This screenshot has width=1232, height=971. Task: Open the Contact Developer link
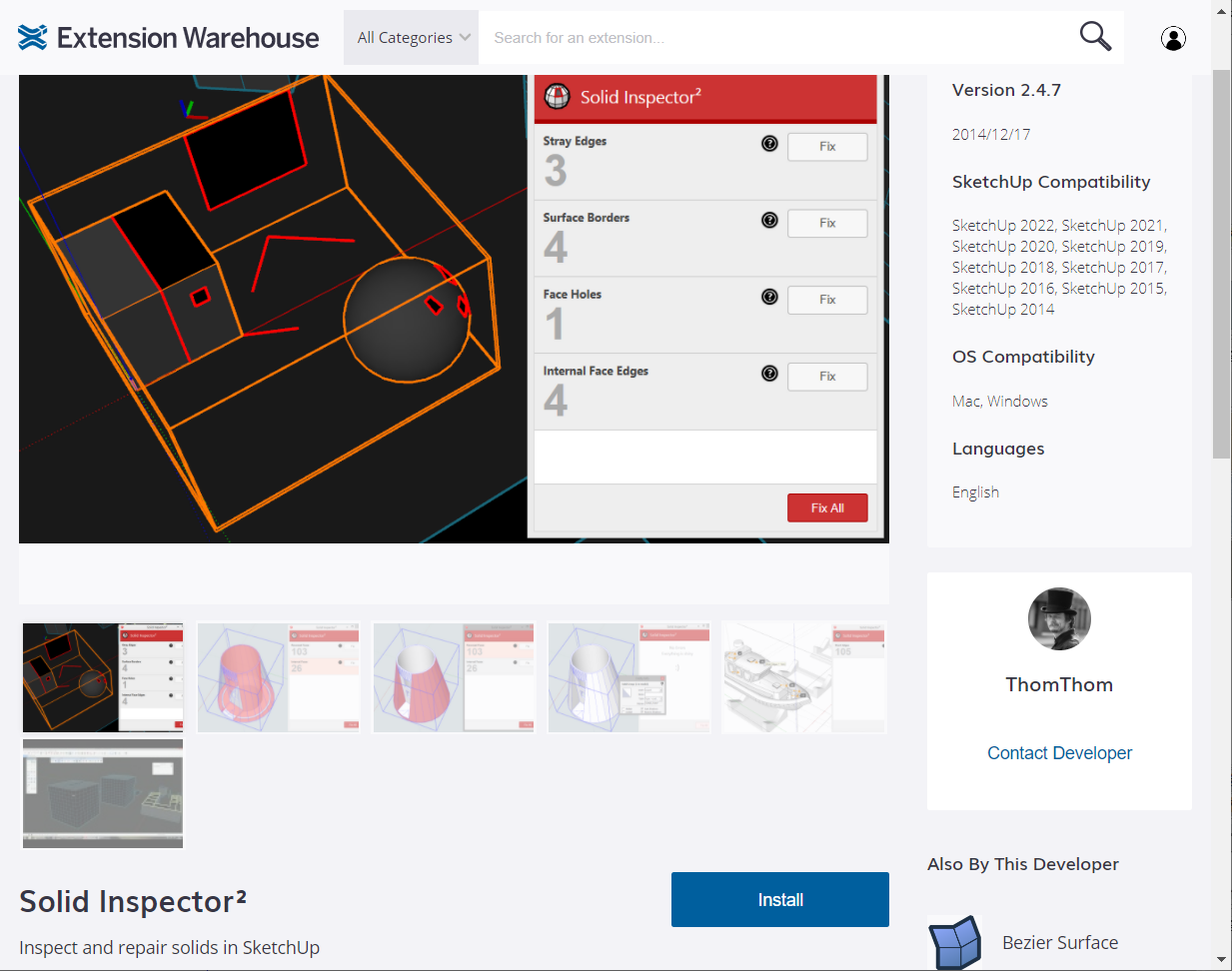[1059, 753]
